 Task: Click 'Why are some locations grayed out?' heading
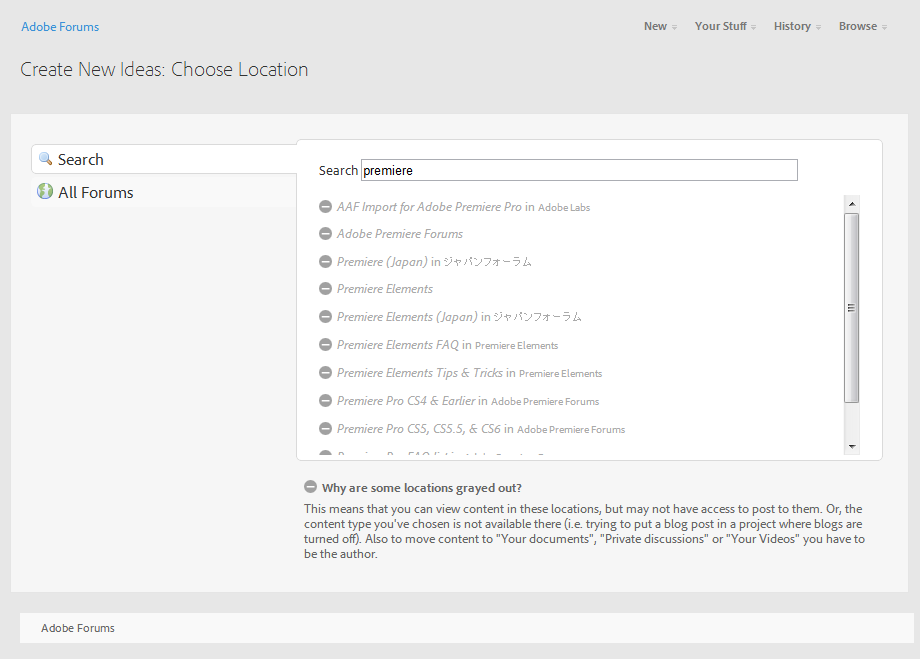421,488
